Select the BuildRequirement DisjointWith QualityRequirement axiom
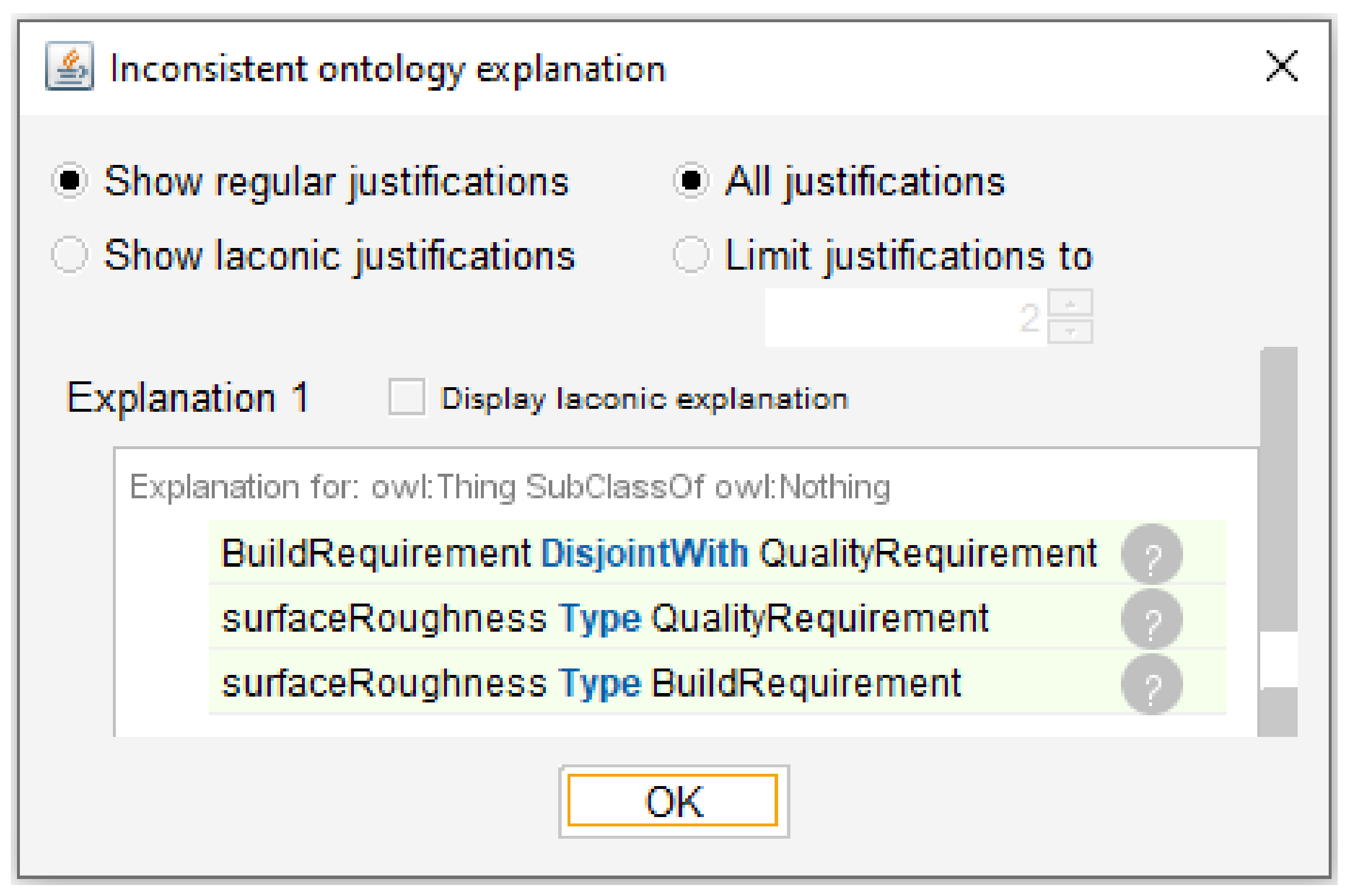Screen dimensions: 1348x896 pos(658,553)
